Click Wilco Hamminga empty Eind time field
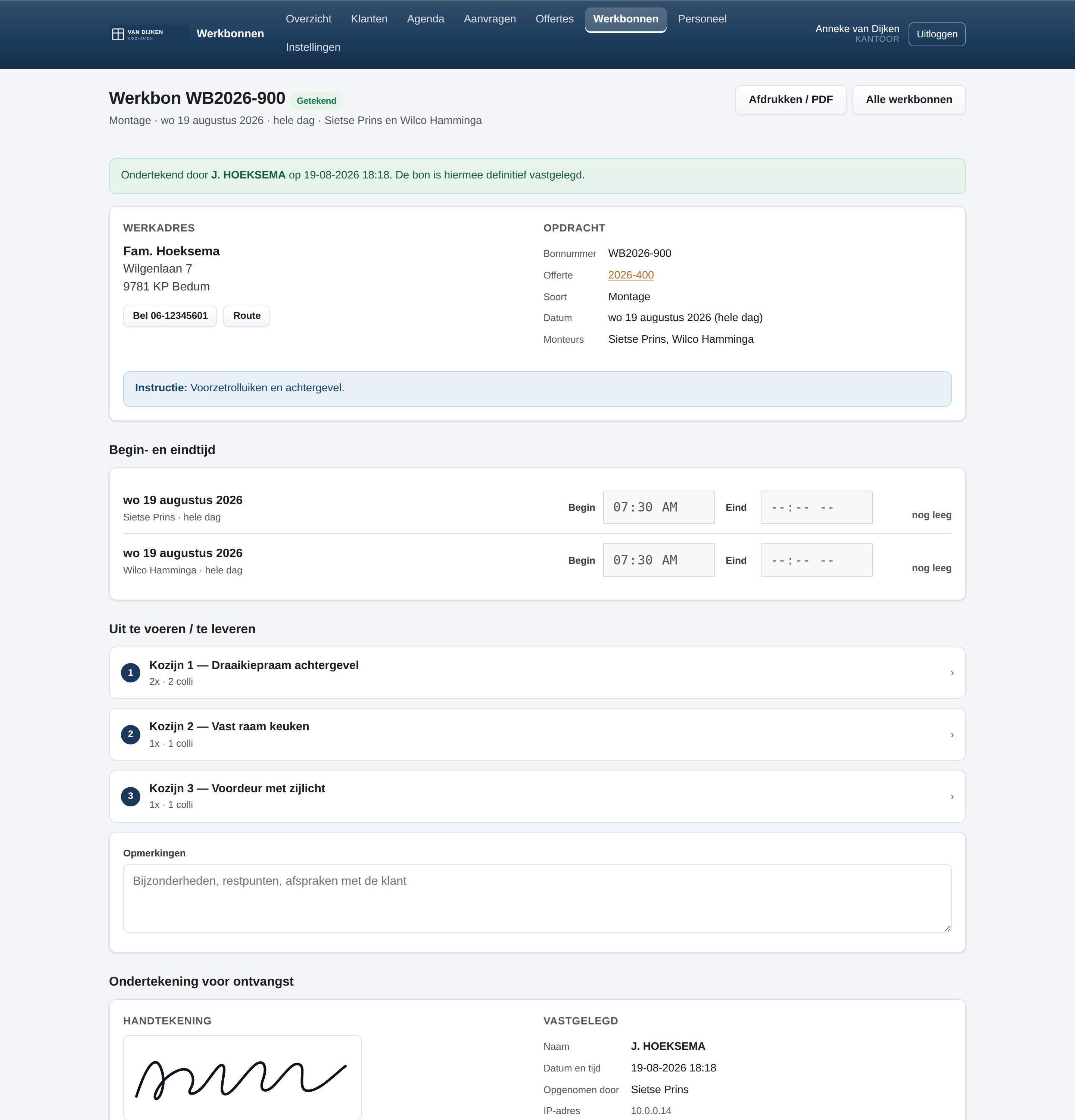This screenshot has height=1120, width=1075. pyautogui.click(x=816, y=560)
